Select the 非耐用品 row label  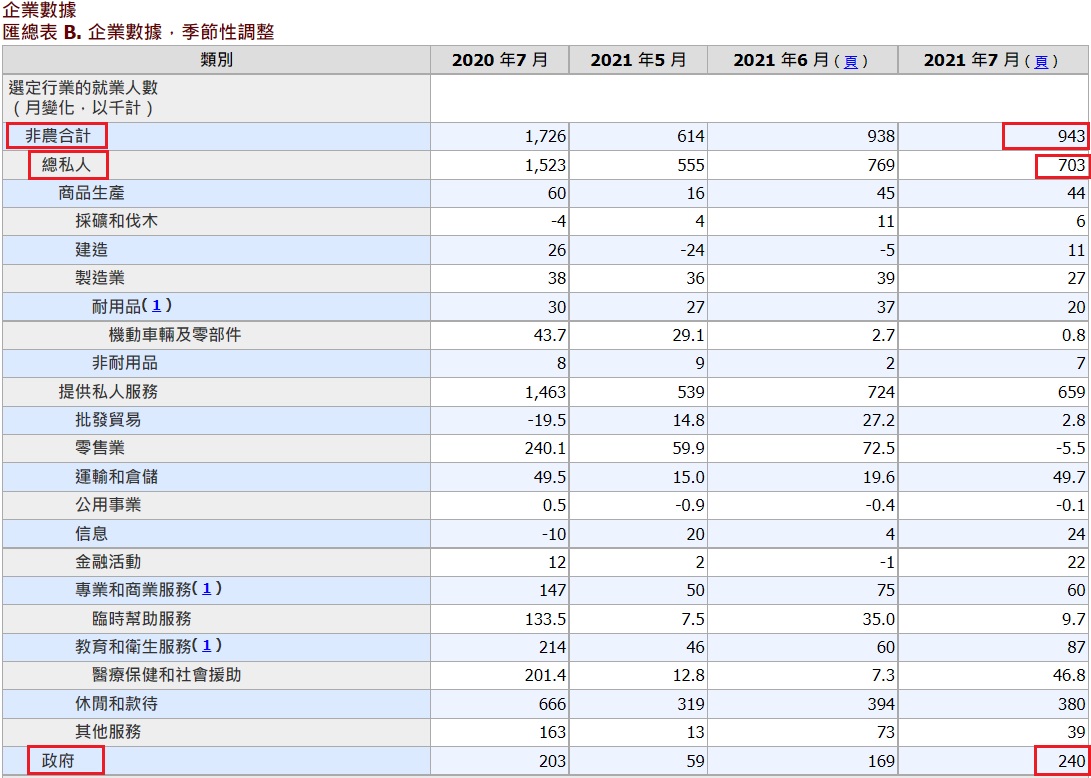pyautogui.click(x=125, y=363)
